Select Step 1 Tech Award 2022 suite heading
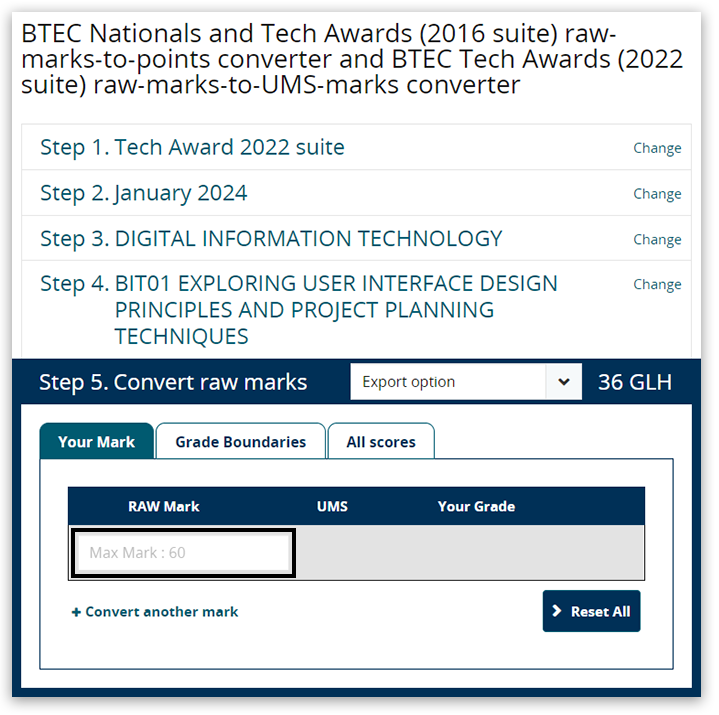The height and width of the screenshot is (715, 719). tap(192, 148)
